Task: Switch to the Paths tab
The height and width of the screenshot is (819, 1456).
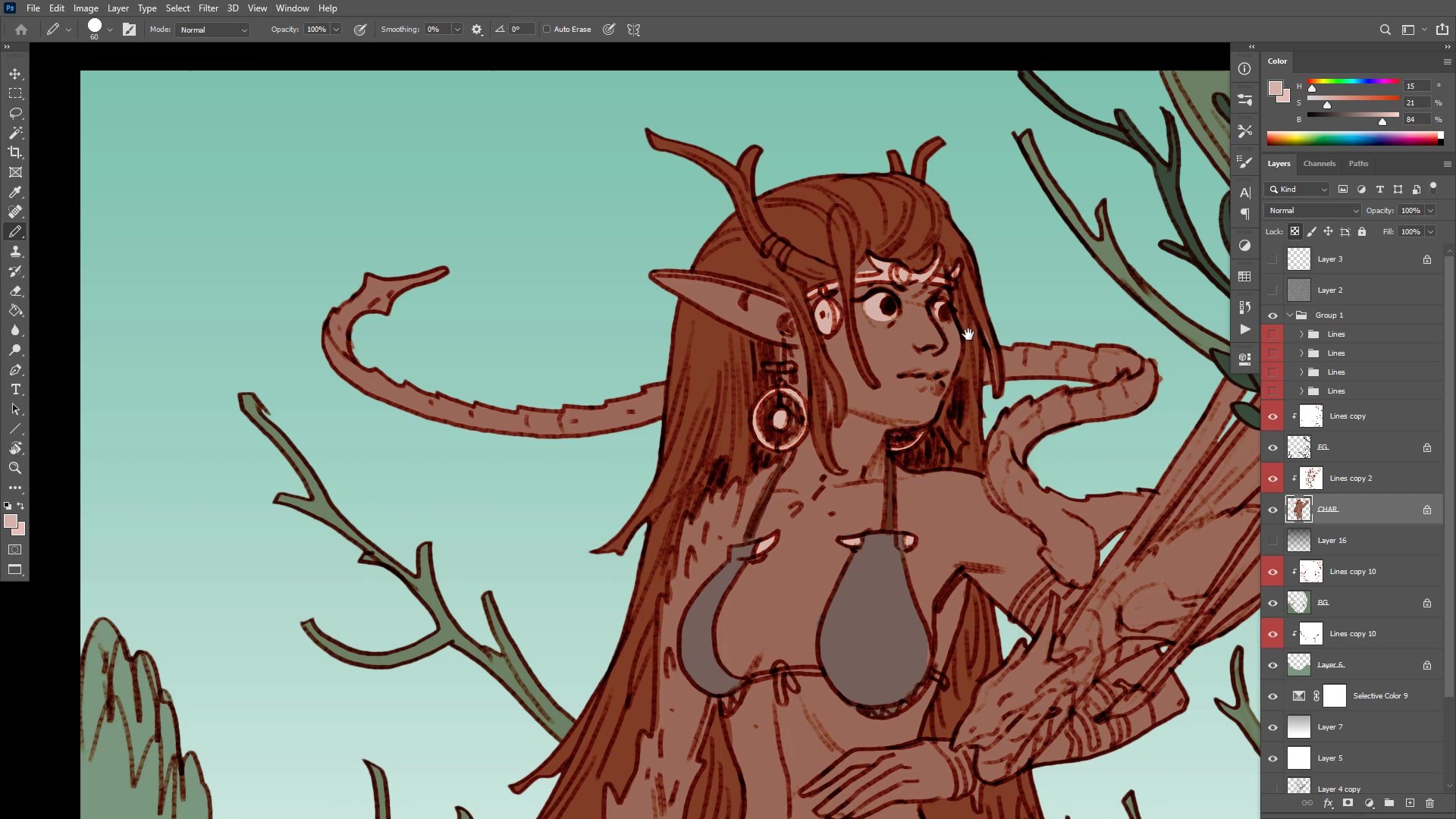Action: (1358, 164)
